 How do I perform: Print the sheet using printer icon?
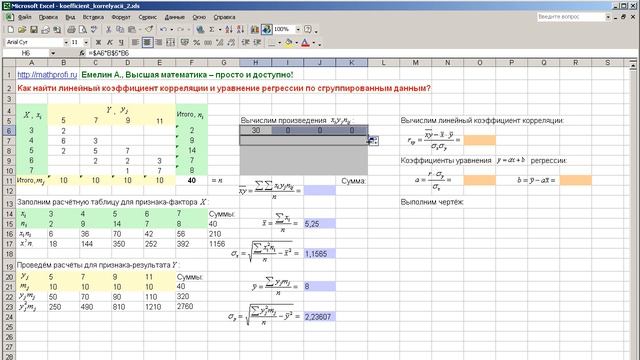pos(71,29)
